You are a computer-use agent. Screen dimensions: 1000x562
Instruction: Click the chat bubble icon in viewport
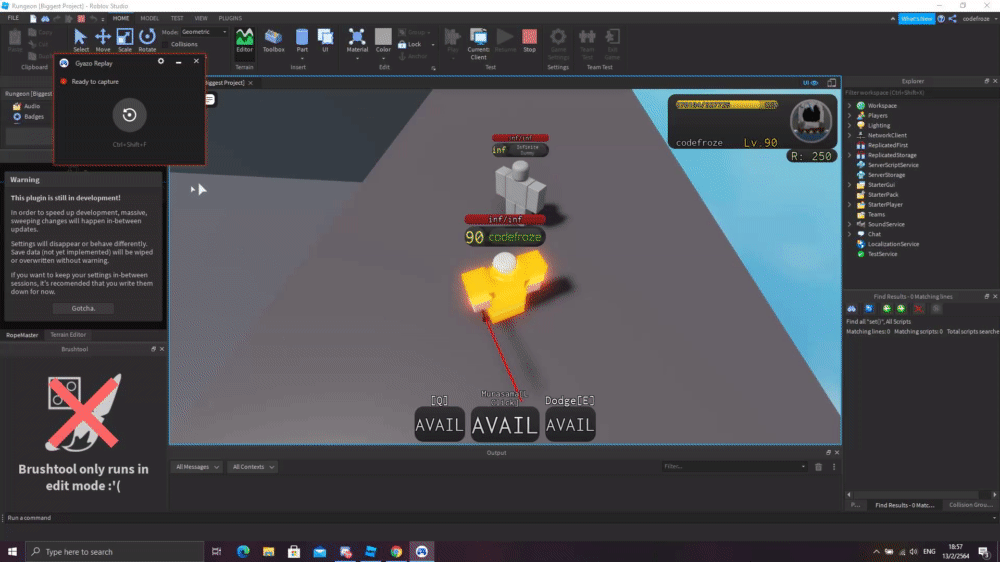coord(209,100)
